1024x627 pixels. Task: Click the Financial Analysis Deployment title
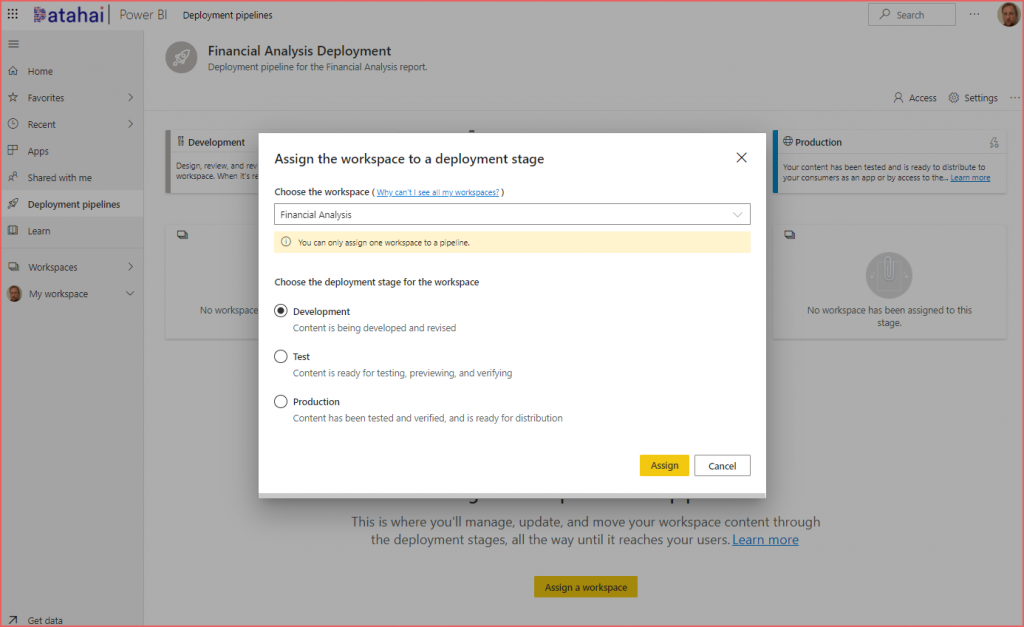tap(299, 50)
